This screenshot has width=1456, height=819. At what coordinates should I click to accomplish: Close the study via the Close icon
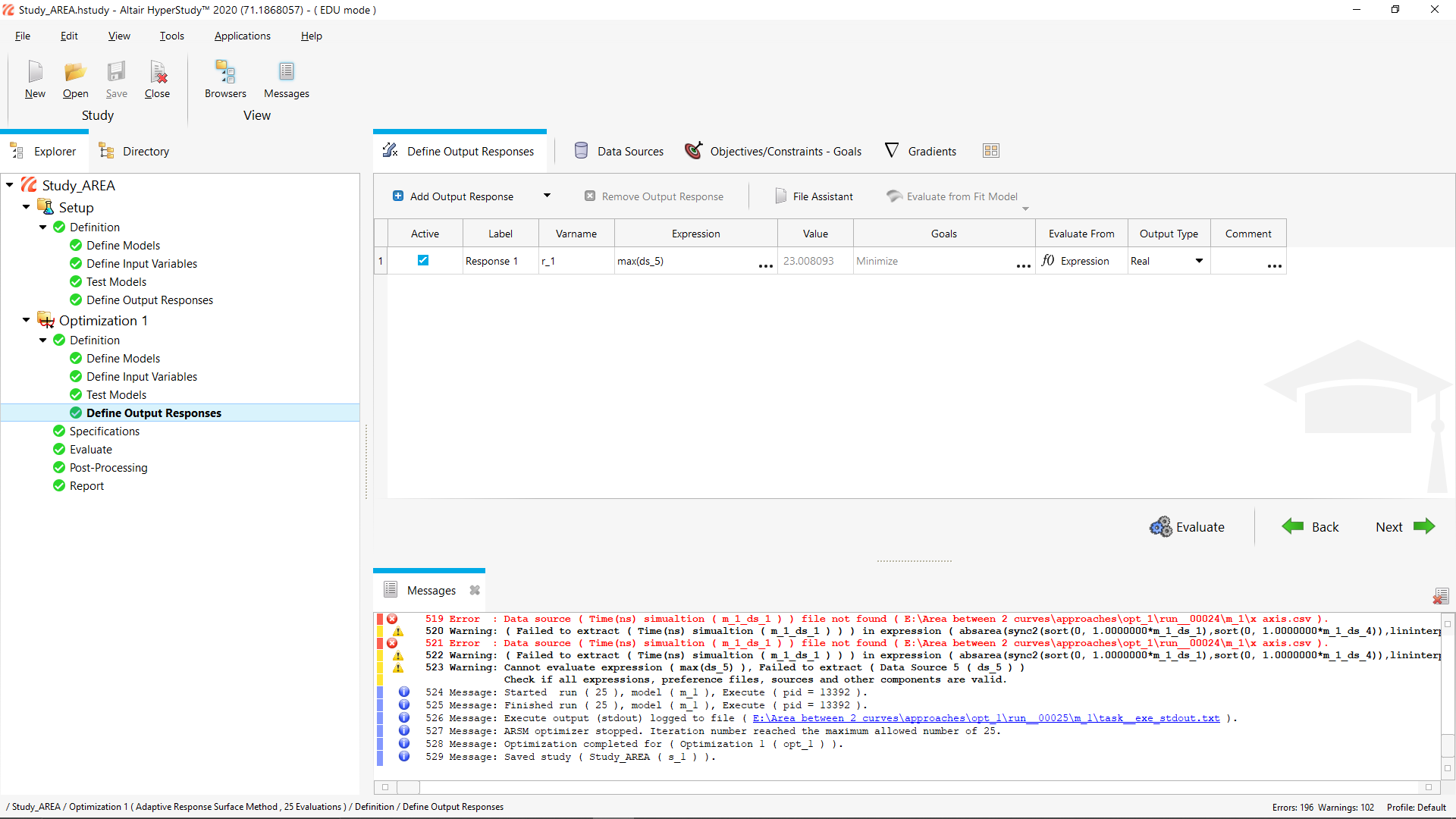point(158,72)
